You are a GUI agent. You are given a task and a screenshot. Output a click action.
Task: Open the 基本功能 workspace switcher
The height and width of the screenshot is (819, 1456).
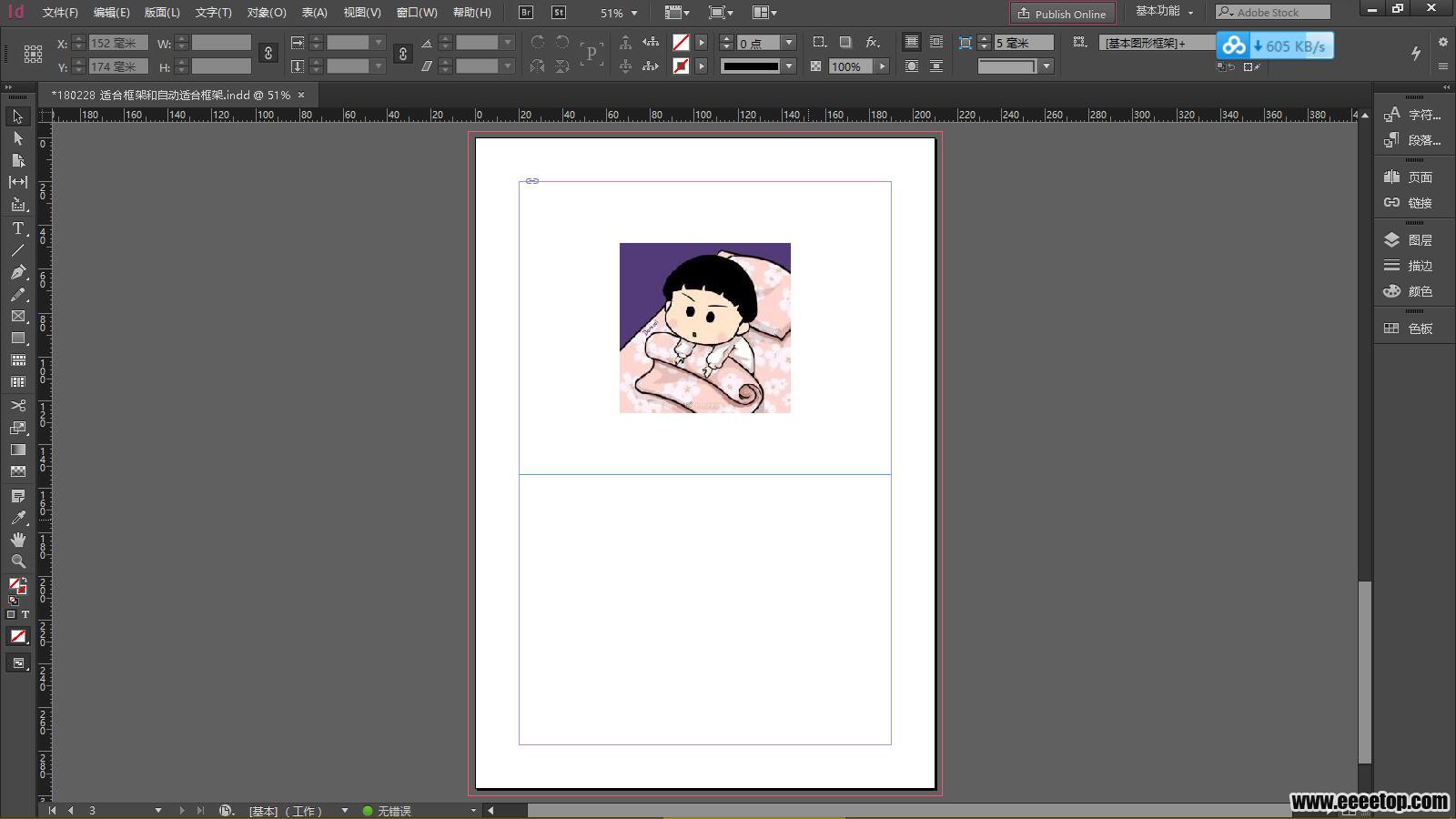[x=1164, y=12]
